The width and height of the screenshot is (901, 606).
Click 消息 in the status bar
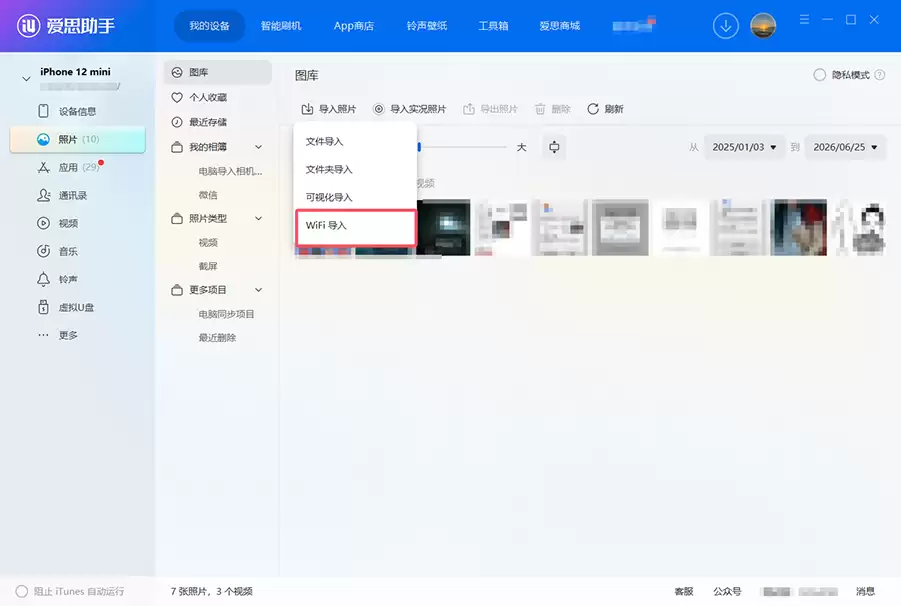coord(865,591)
